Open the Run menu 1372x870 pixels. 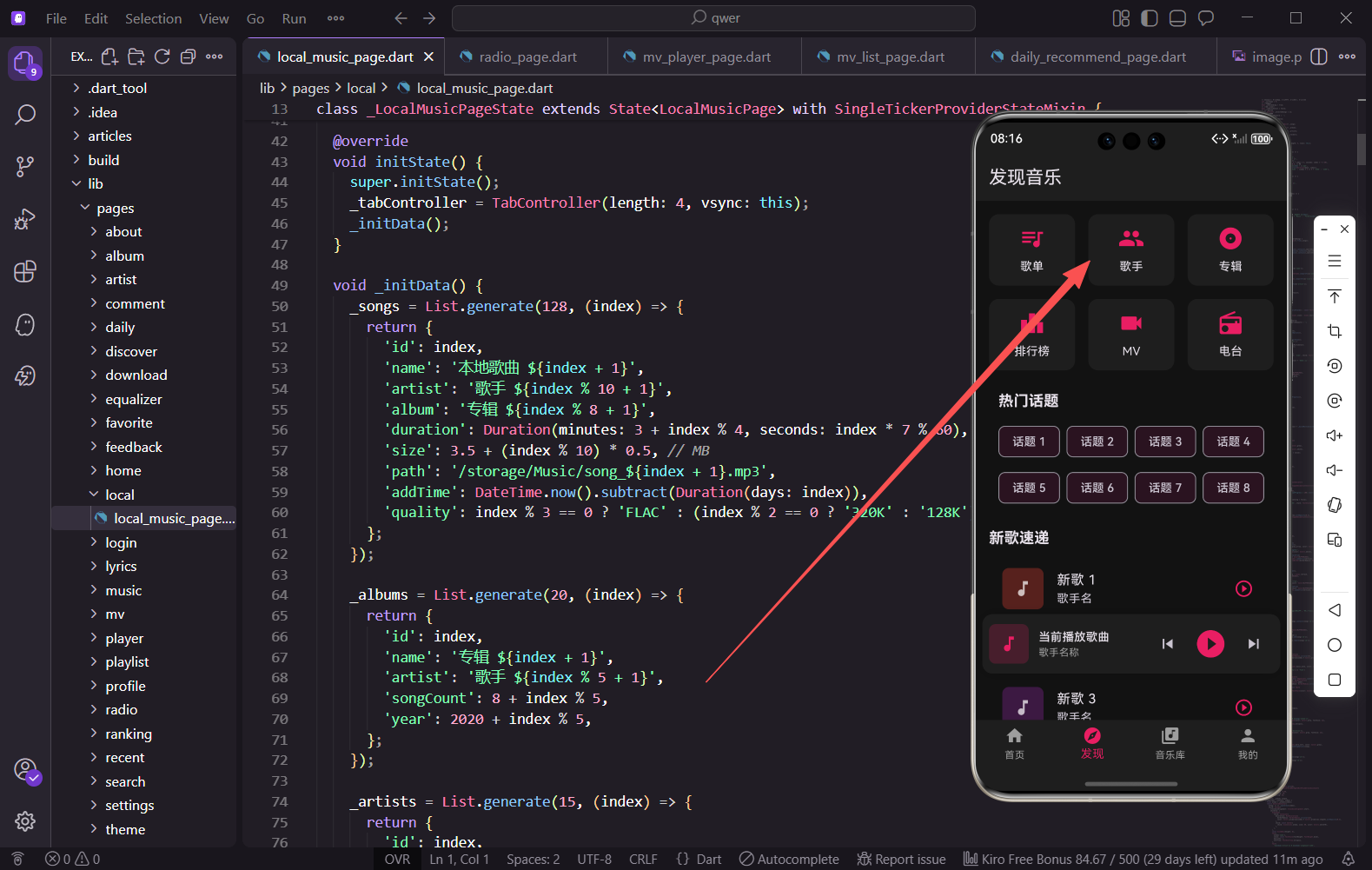pyautogui.click(x=294, y=18)
